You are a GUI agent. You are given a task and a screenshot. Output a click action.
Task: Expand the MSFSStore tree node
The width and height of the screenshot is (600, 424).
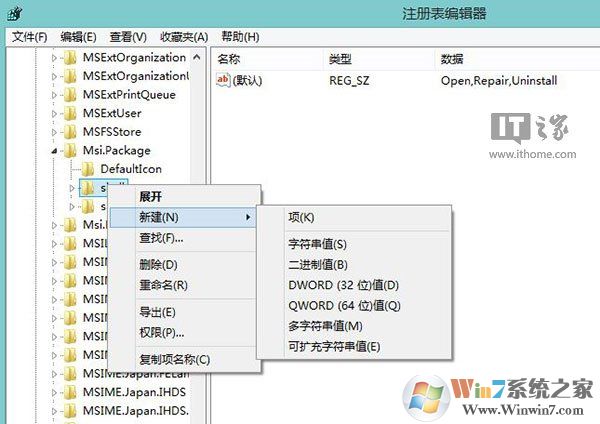pyautogui.click(x=54, y=132)
